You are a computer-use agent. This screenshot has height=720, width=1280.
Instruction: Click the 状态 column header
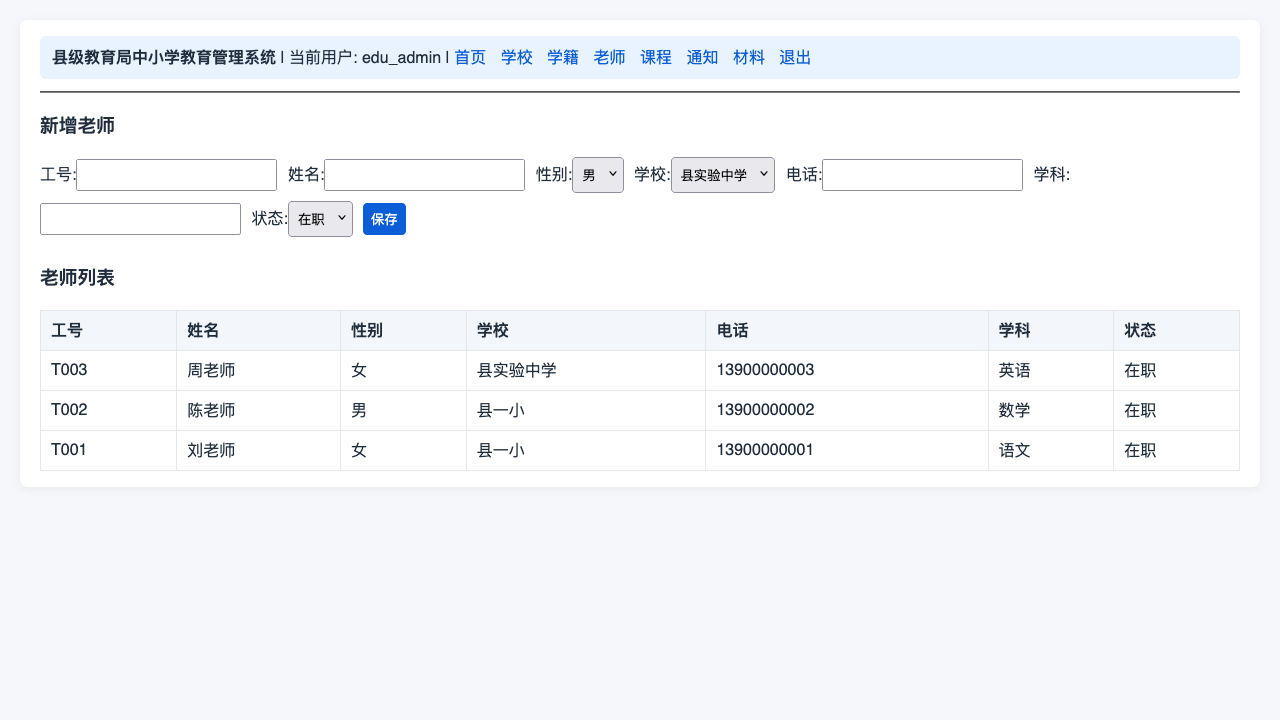point(1176,330)
